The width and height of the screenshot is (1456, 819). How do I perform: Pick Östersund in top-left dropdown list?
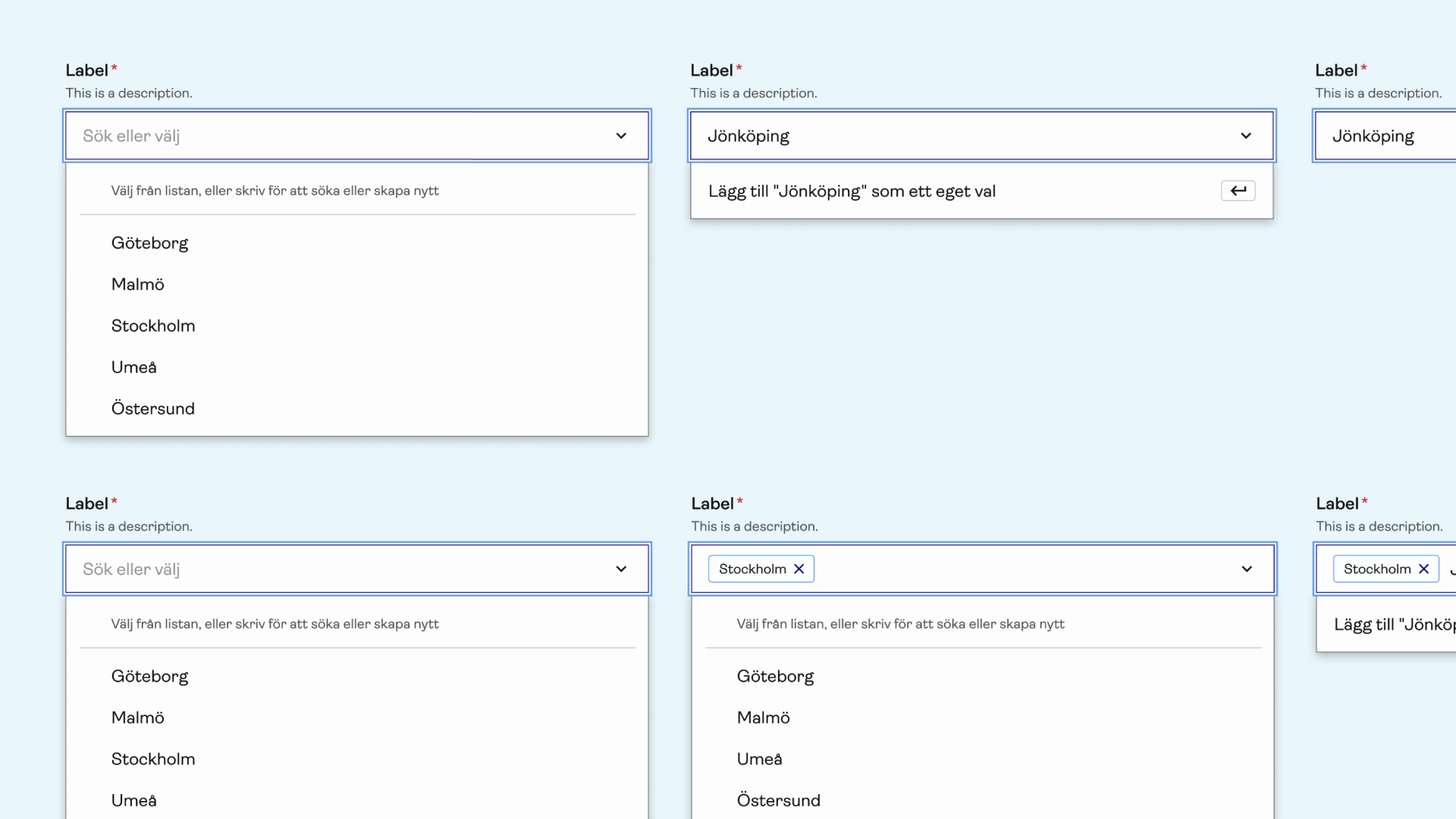152,409
